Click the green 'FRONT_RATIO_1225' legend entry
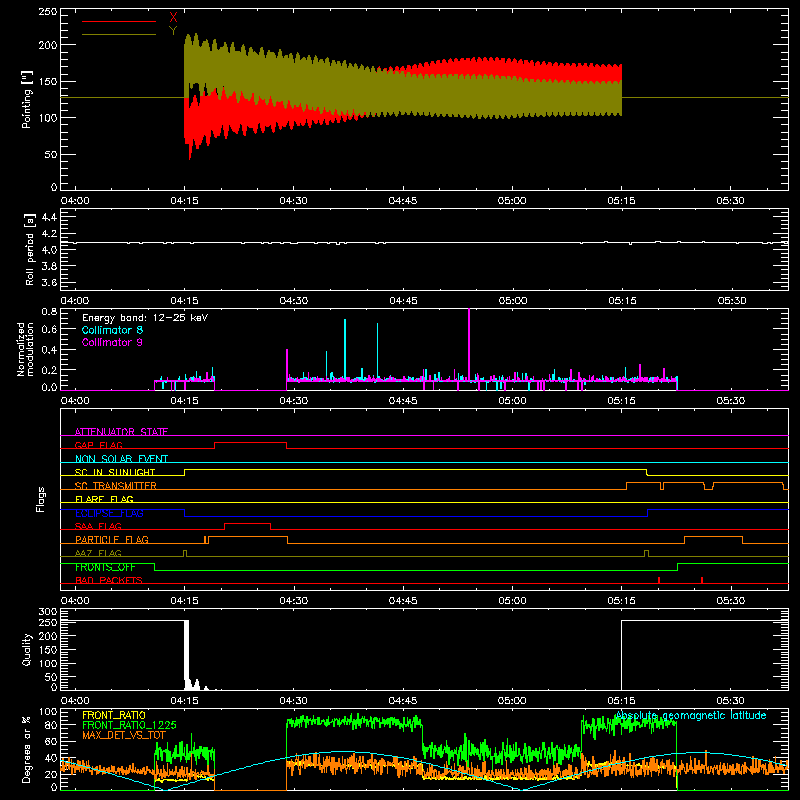The width and height of the screenshot is (800, 800). pyautogui.click(x=129, y=725)
